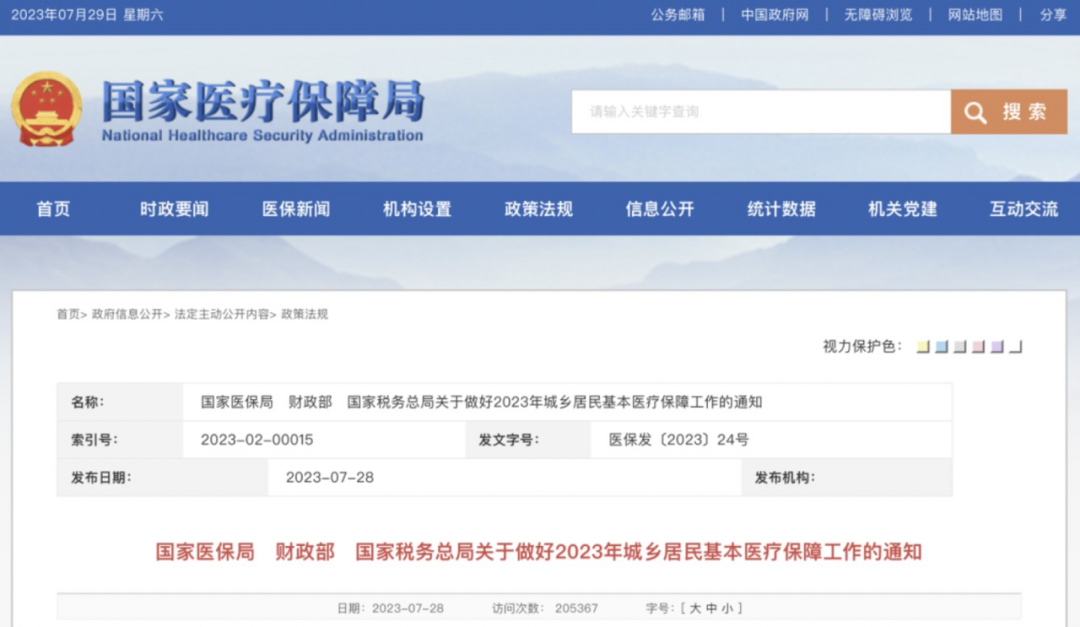Set font size to 大 (large)

695,608
